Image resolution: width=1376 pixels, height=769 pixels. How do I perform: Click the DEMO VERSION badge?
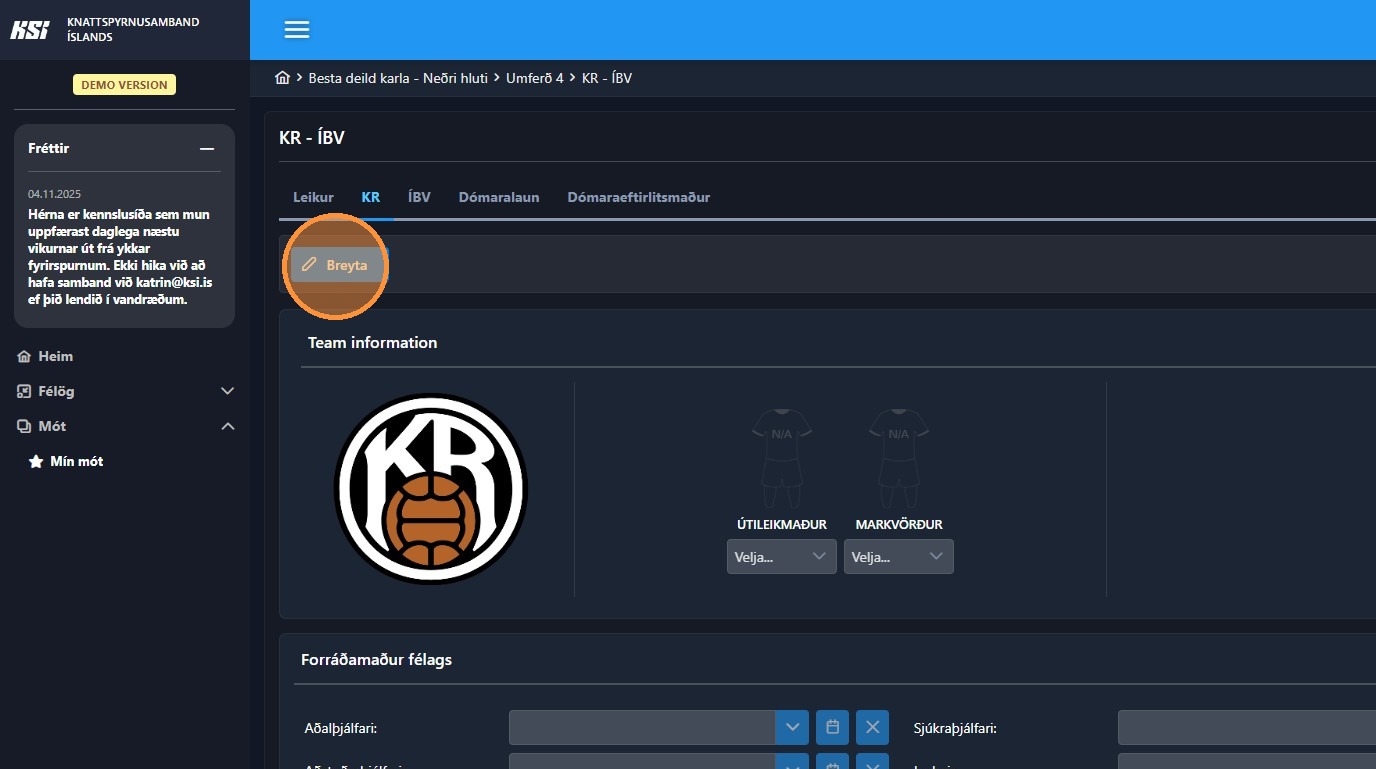click(x=124, y=85)
